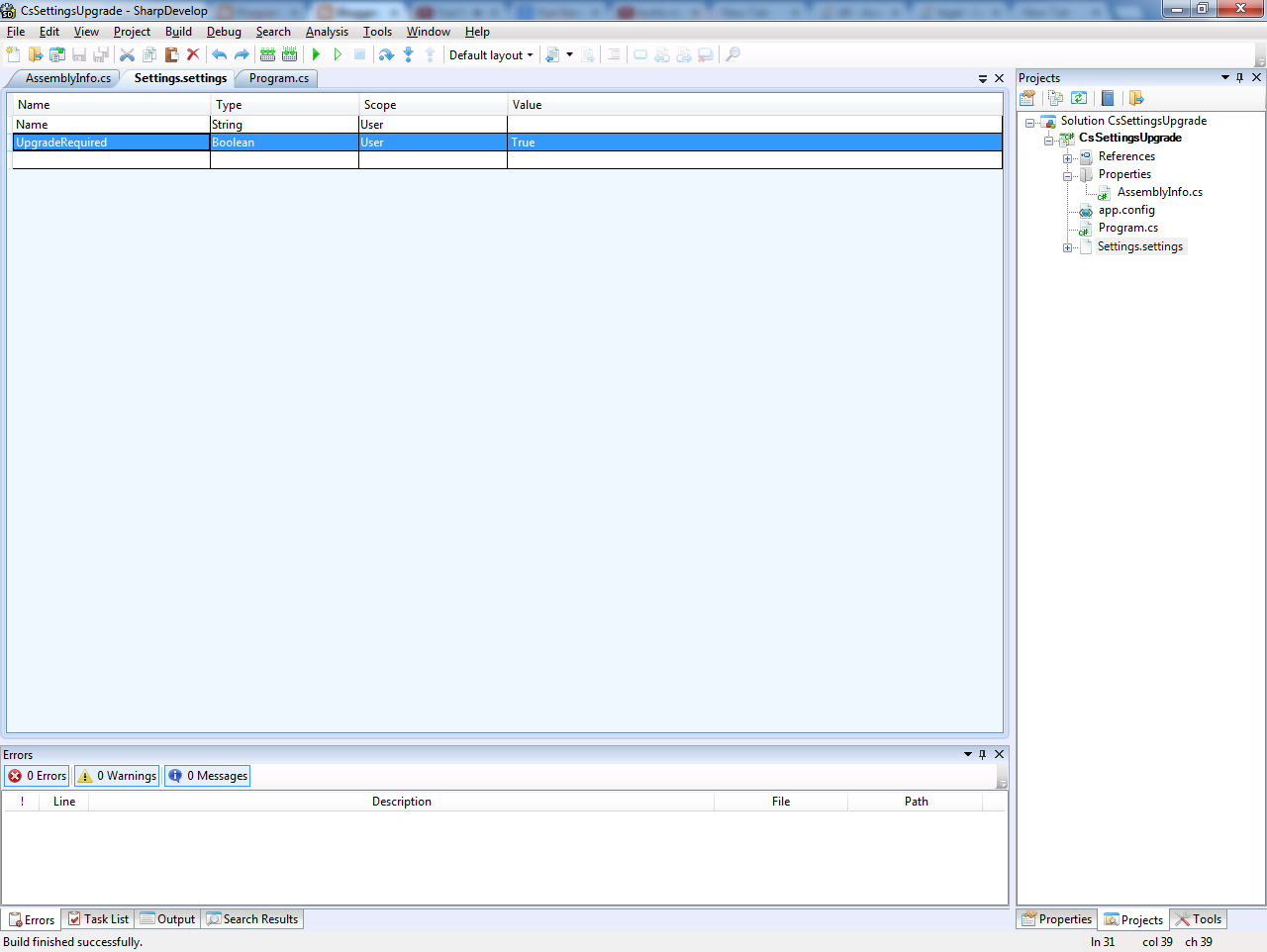Refresh the Projects panel

[1079, 98]
